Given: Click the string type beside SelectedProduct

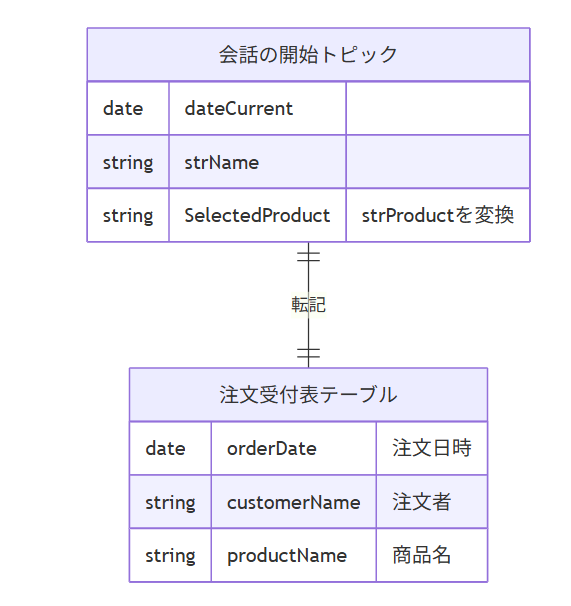Looking at the screenshot, I should pos(128,215).
